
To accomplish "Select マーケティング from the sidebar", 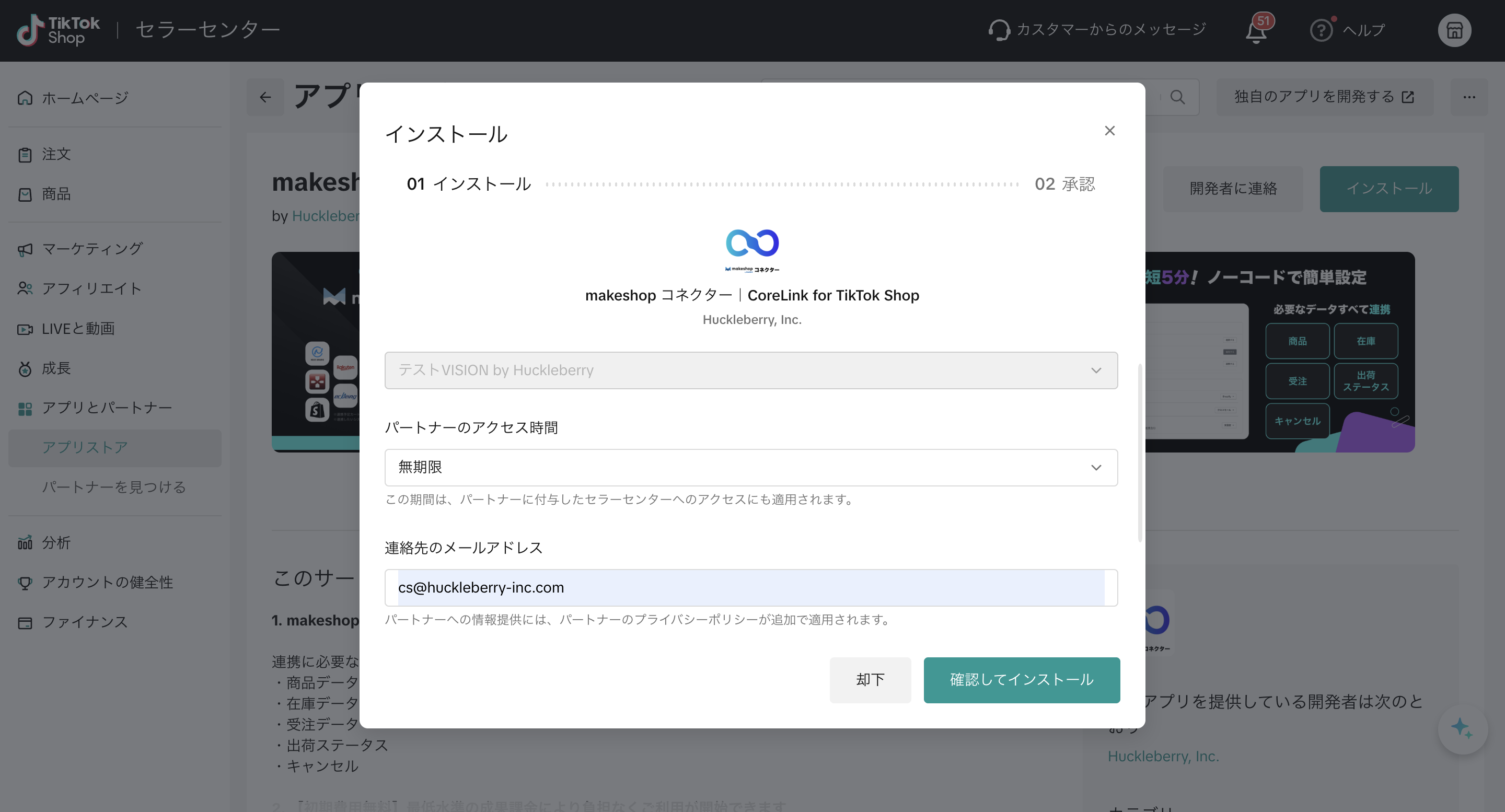I will (x=92, y=249).
